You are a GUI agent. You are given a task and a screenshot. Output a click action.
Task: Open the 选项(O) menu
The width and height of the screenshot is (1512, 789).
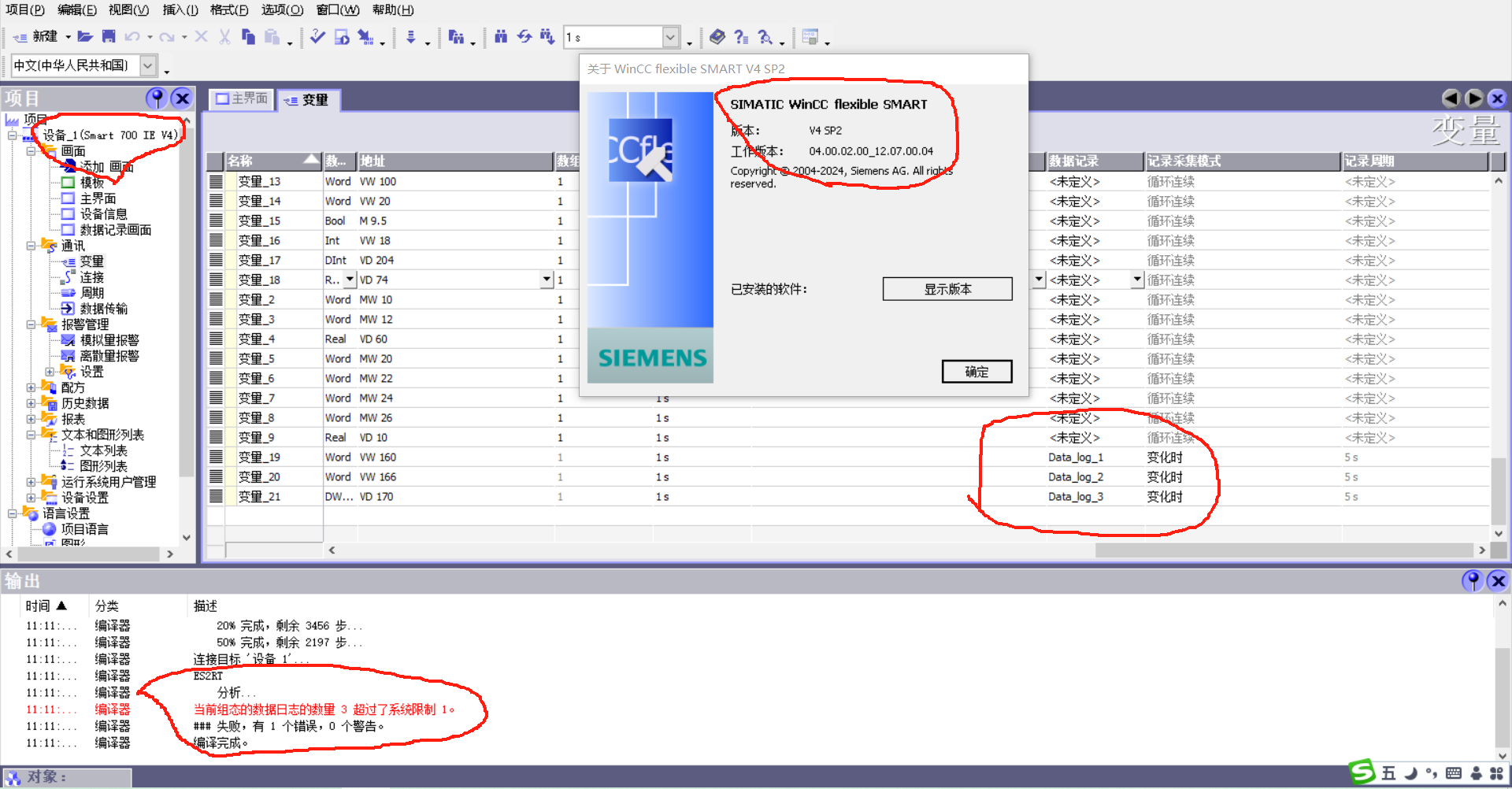pos(281,10)
